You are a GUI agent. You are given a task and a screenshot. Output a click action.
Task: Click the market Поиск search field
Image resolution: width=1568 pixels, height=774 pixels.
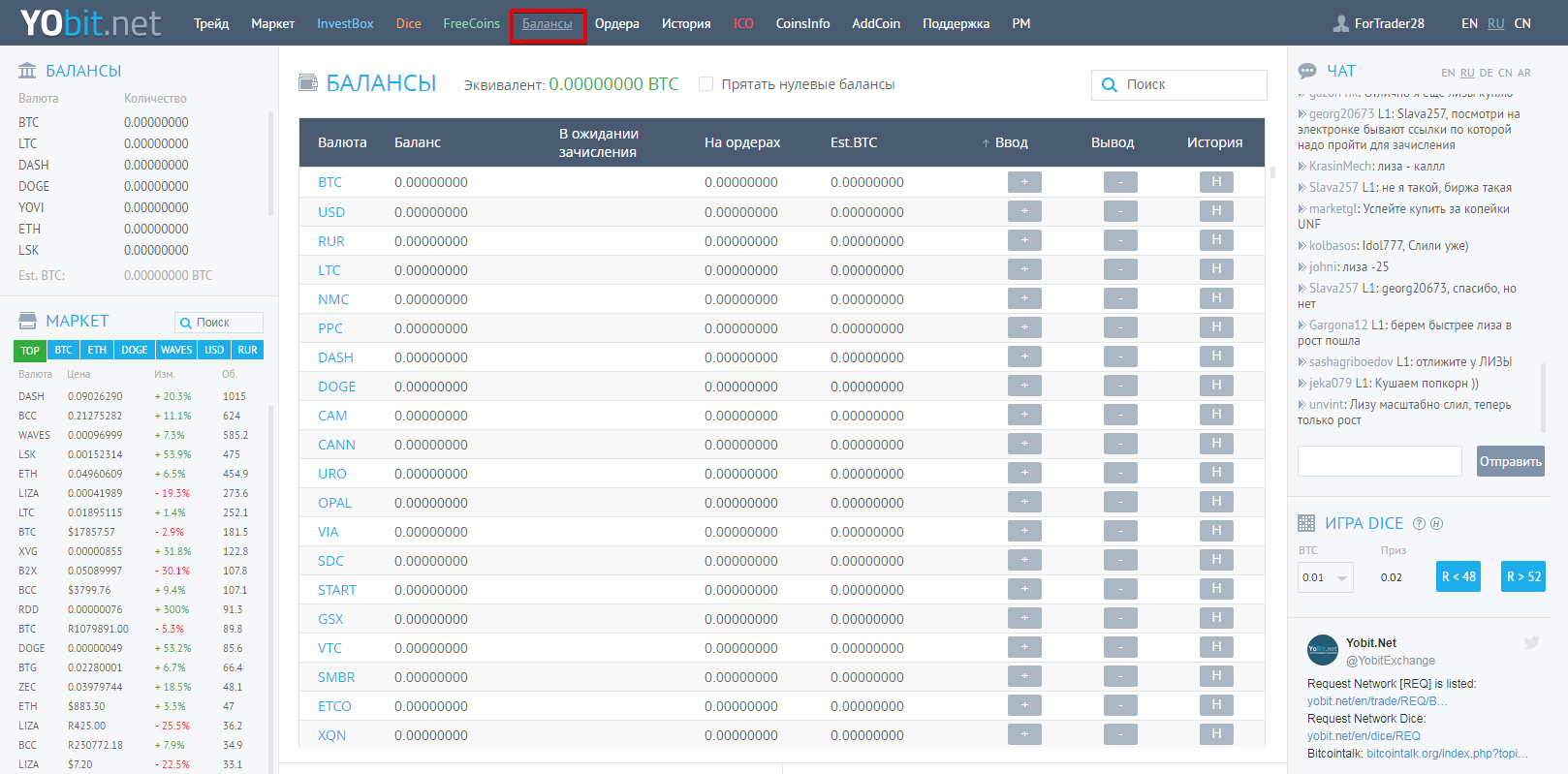(219, 323)
